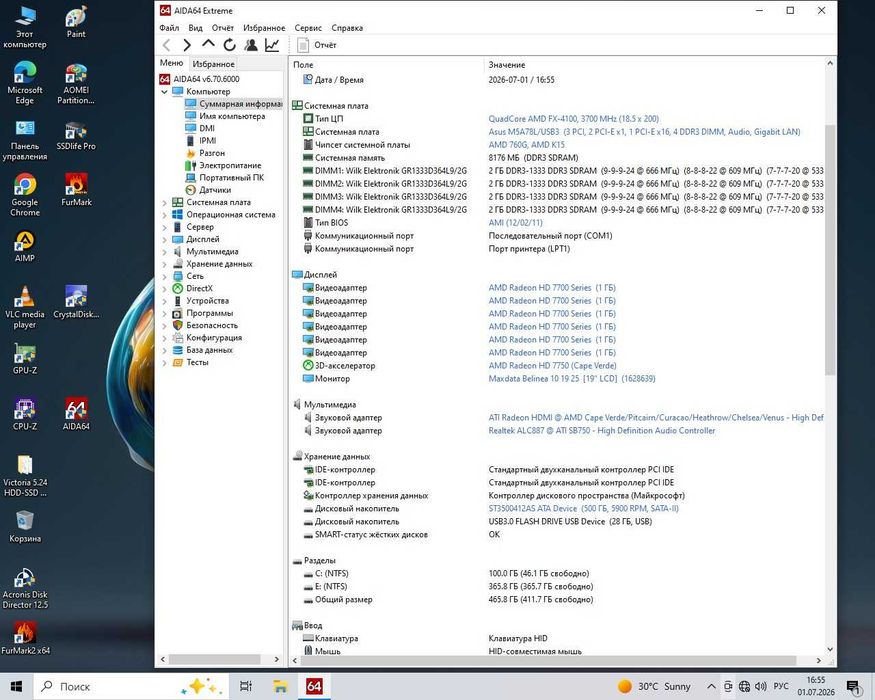
Task: Click the Отчёт report toolbar button
Action: click(x=317, y=45)
